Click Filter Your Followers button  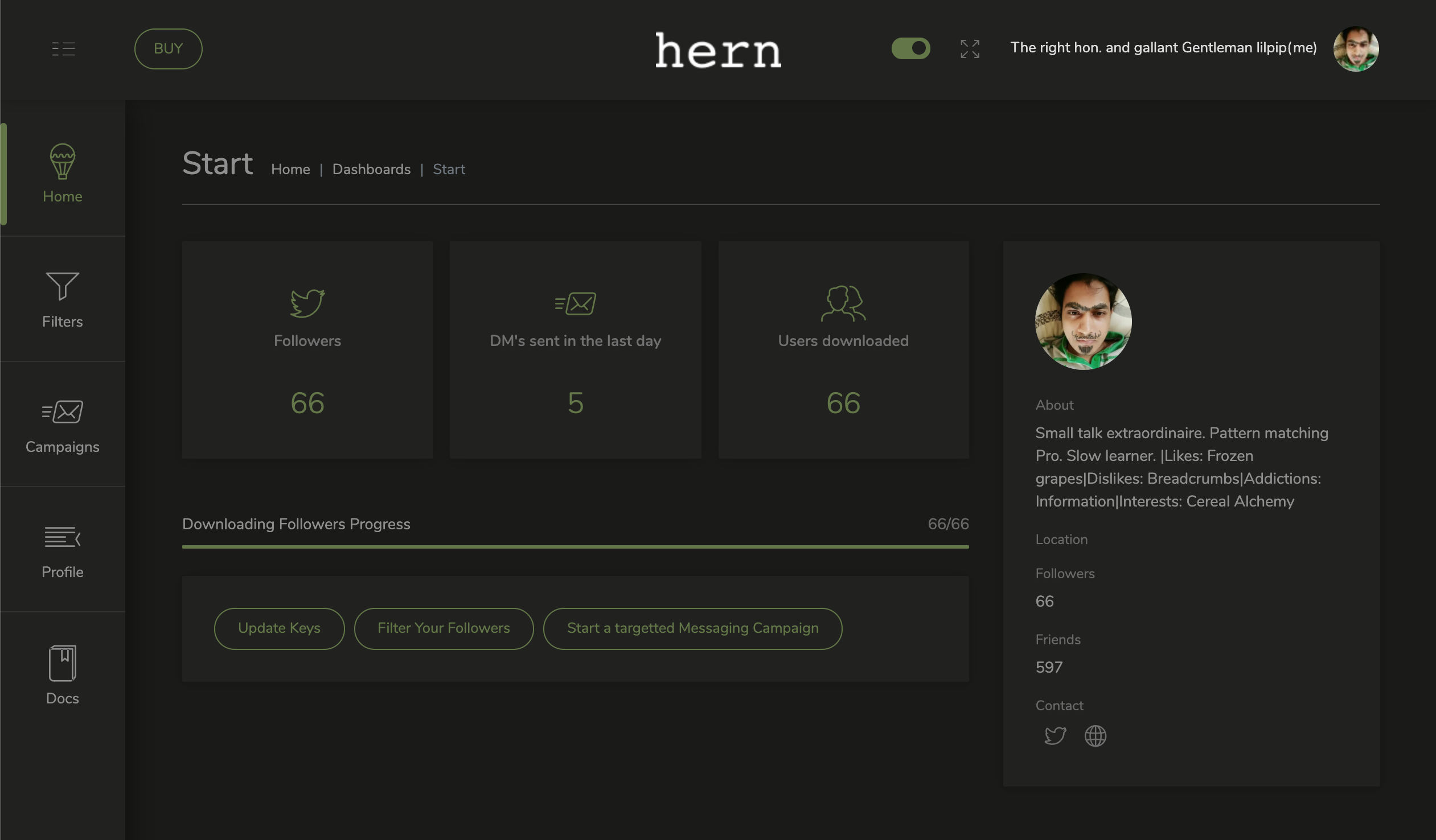point(444,628)
